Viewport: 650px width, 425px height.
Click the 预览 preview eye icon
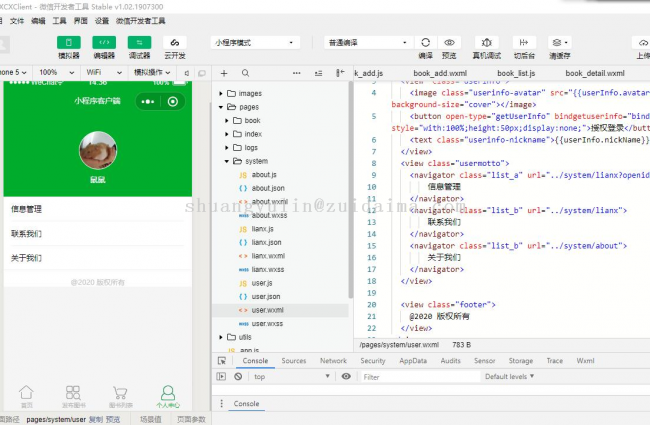pos(449,43)
